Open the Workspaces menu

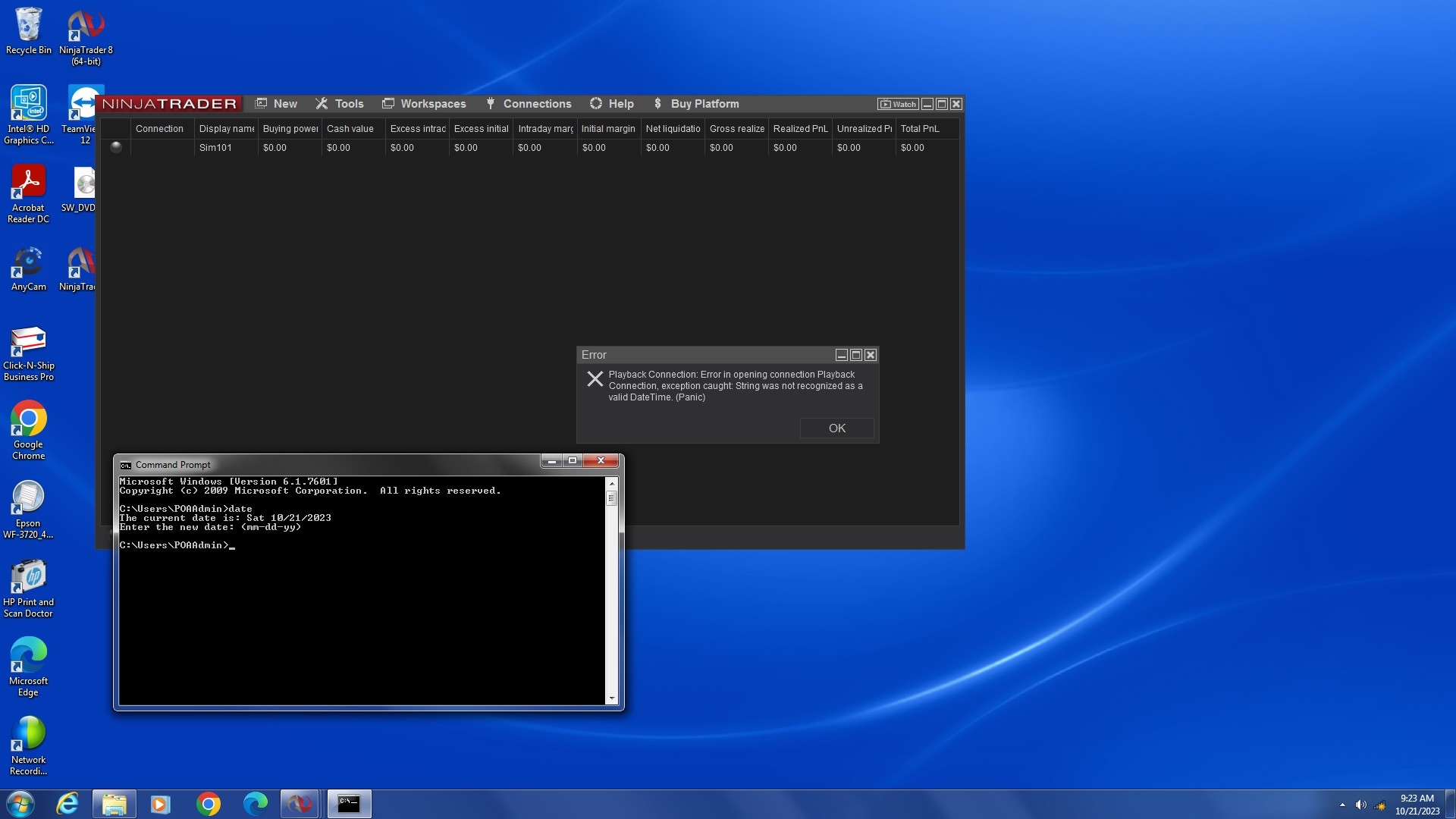[x=424, y=104]
